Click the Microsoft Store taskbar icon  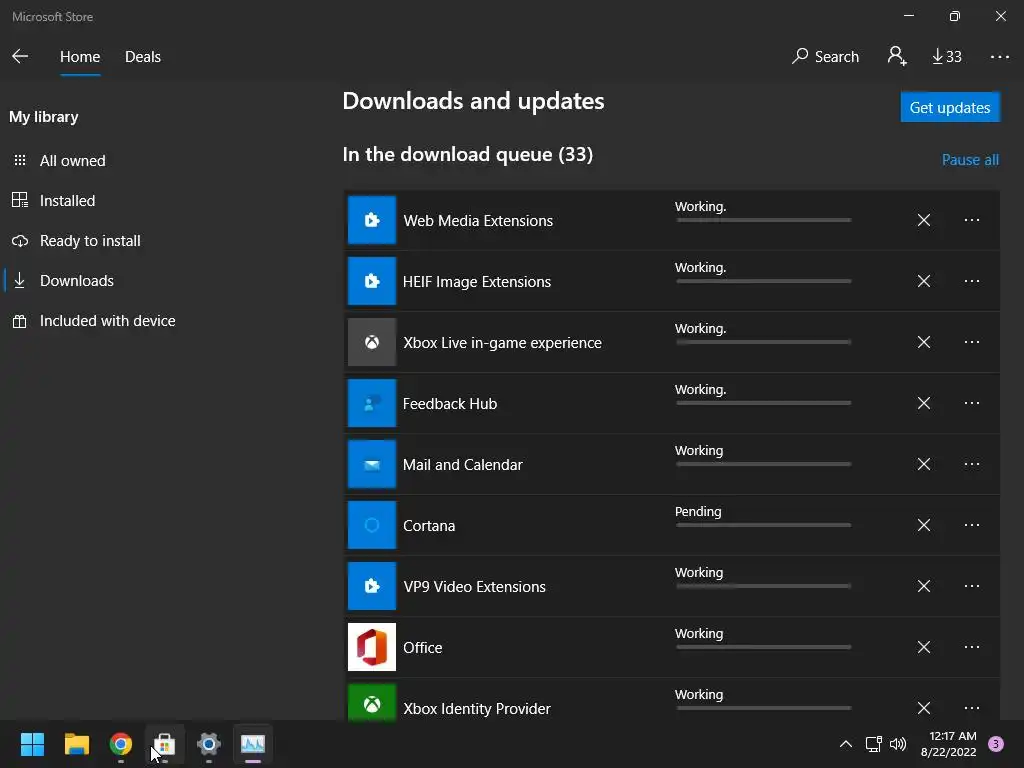click(x=165, y=744)
